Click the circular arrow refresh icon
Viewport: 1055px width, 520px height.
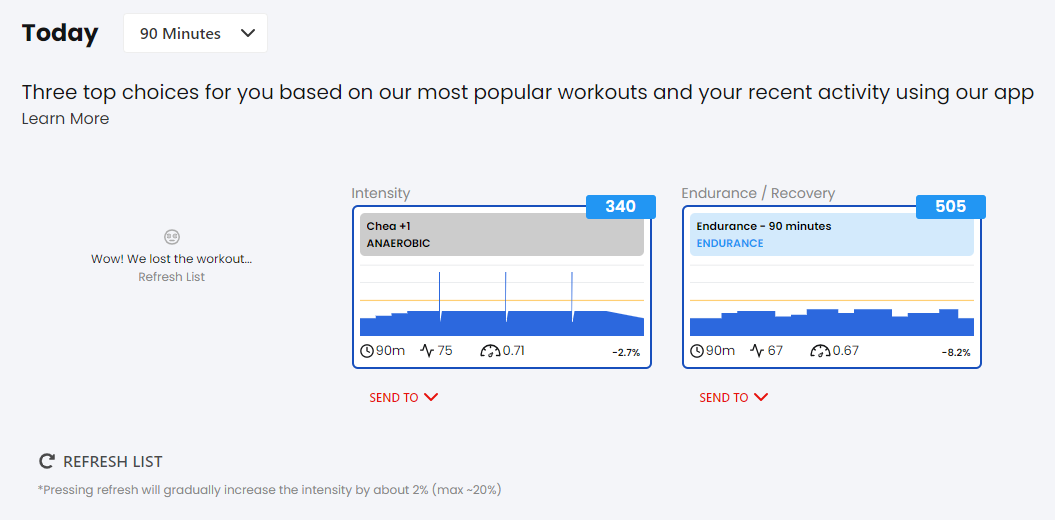coord(46,461)
